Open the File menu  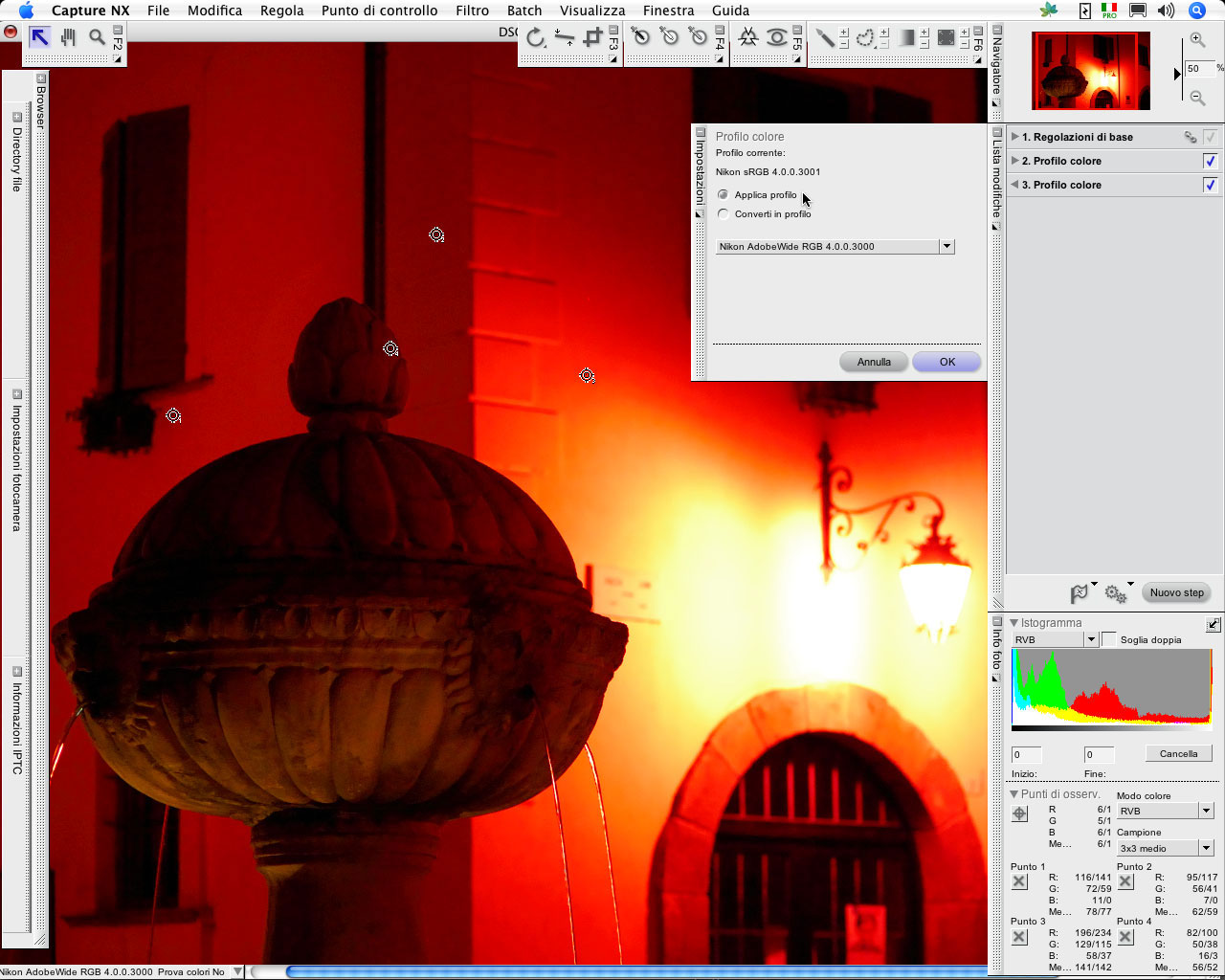click(158, 11)
